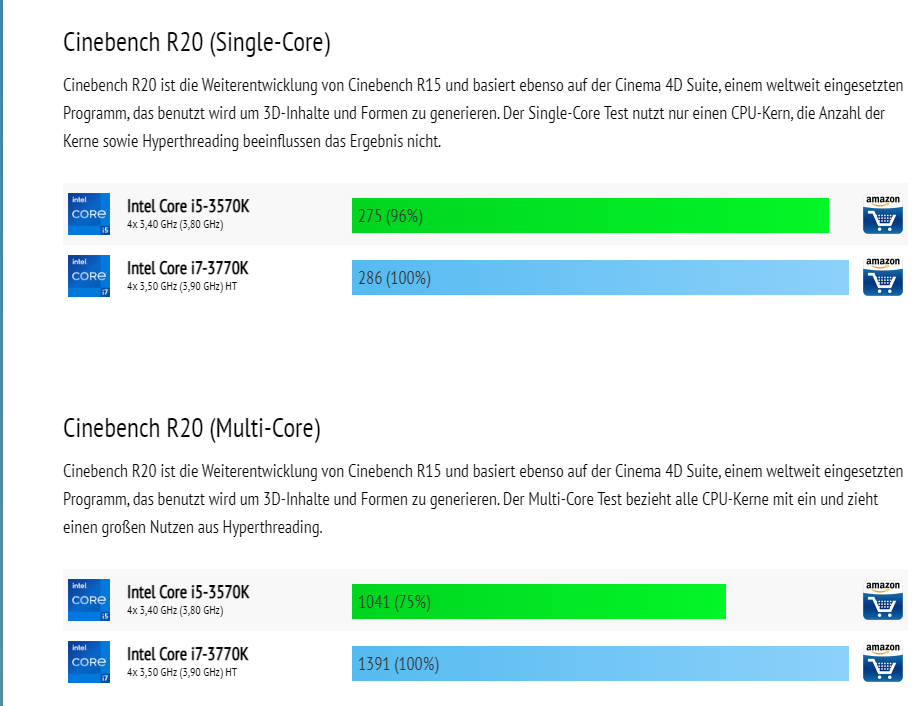Click Amazon cart icon for i5-3570K Single-Core
Viewport: 919px width, 706px height.
[x=882, y=214]
